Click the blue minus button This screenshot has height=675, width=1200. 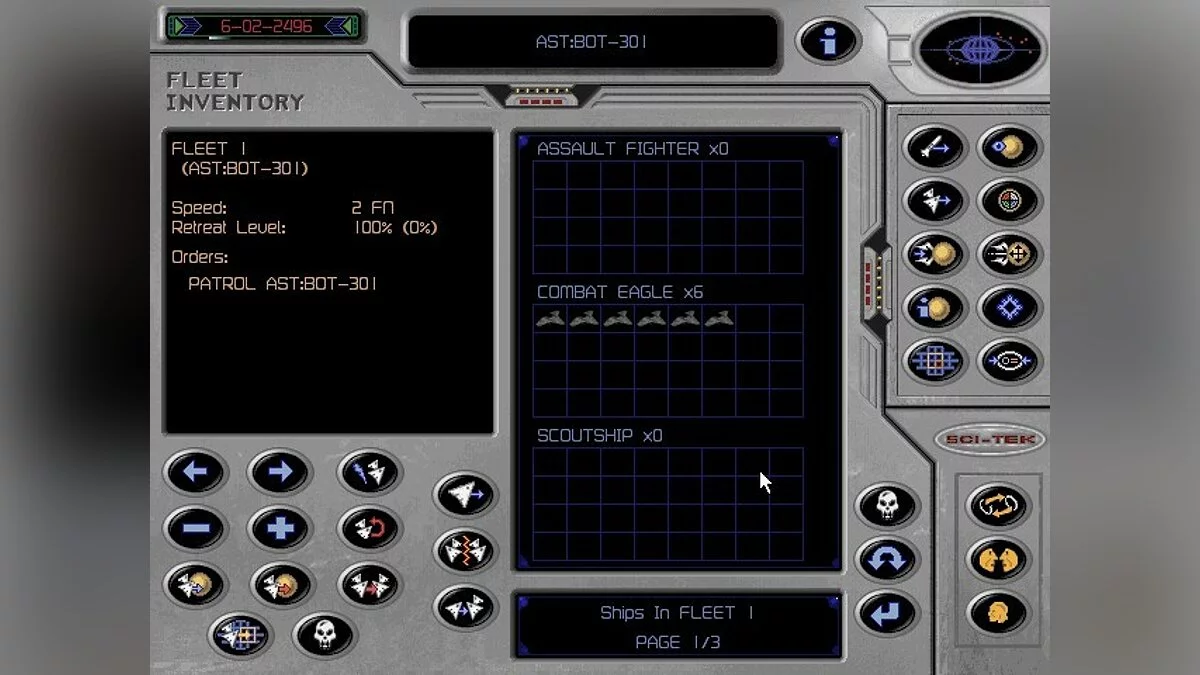[196, 528]
